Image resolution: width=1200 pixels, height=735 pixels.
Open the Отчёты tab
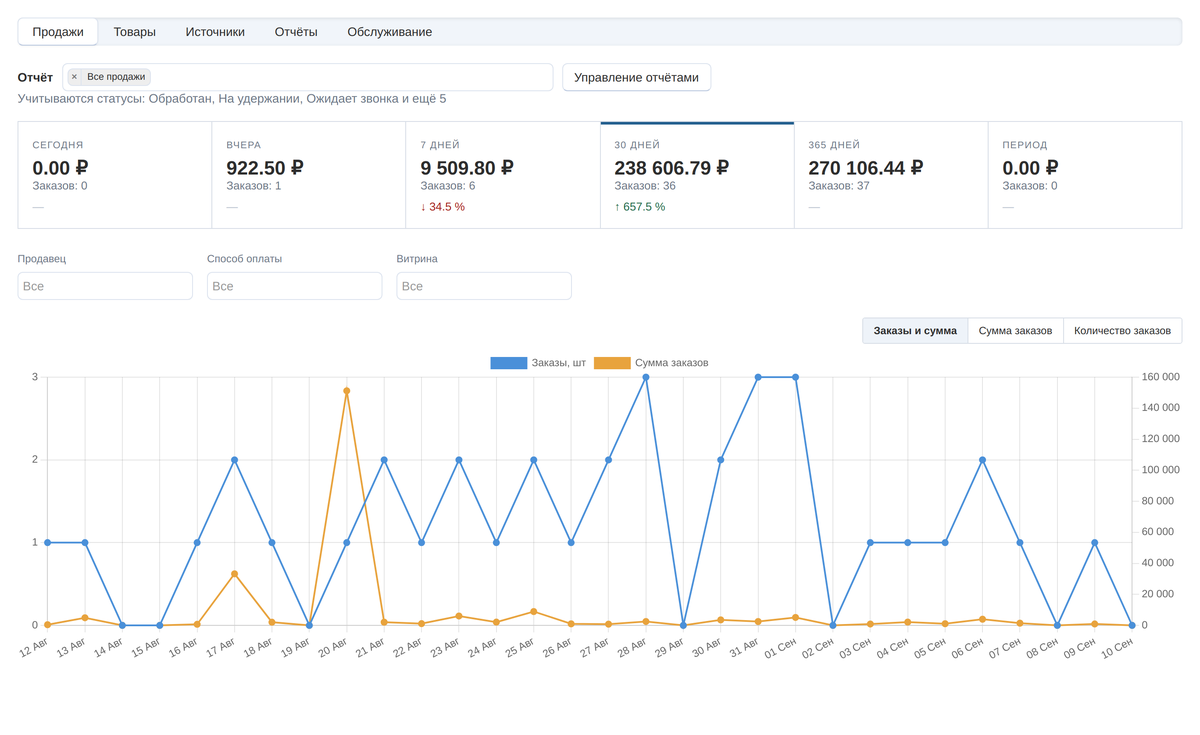(x=296, y=32)
